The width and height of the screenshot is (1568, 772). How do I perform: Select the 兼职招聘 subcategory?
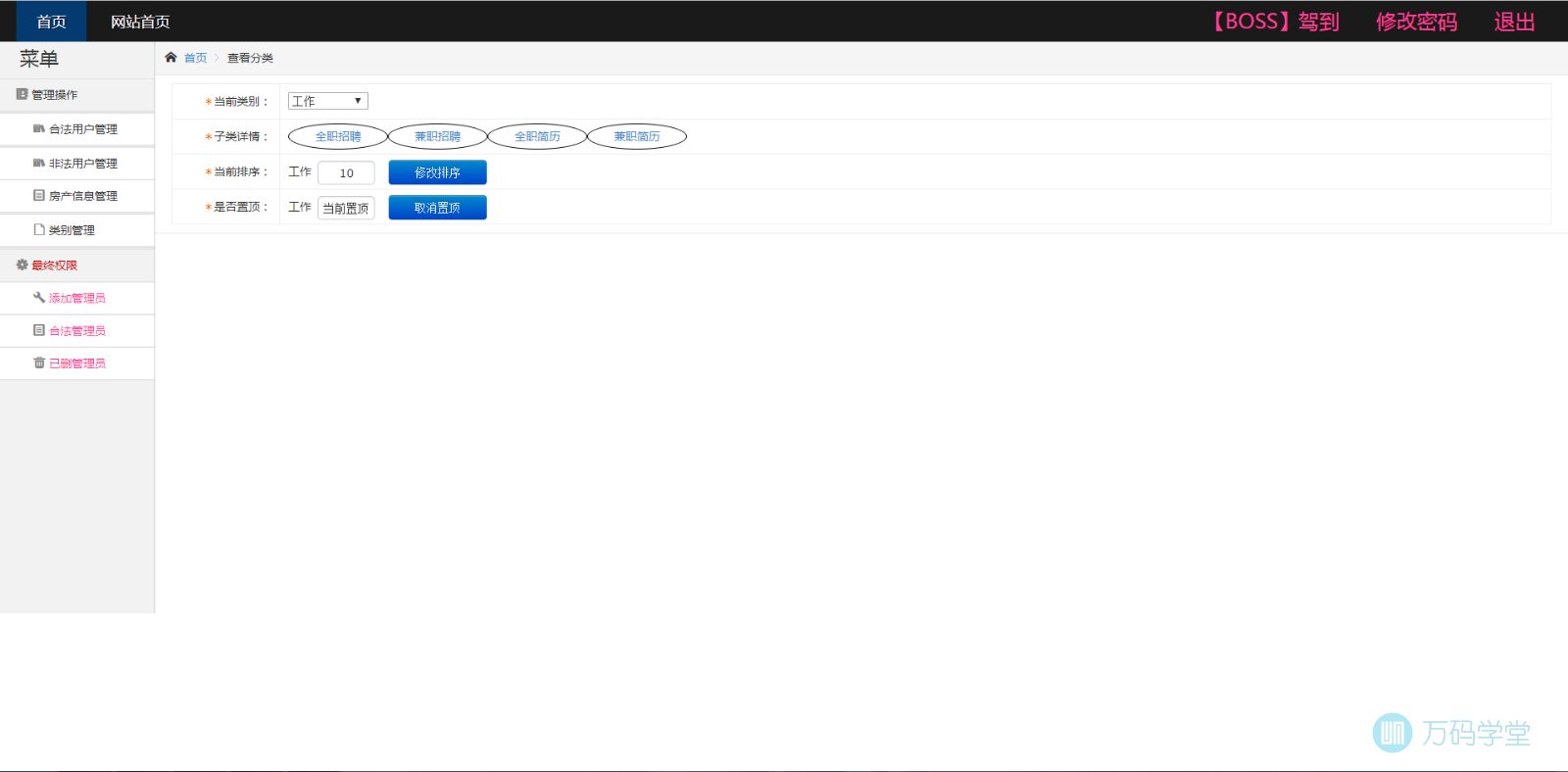click(437, 136)
